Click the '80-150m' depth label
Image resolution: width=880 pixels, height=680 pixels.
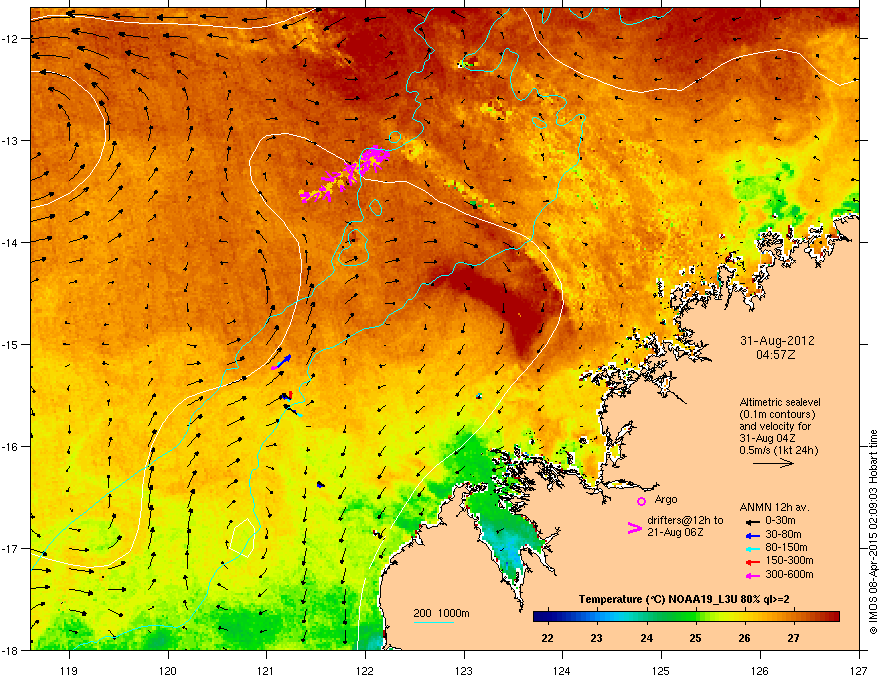786,548
